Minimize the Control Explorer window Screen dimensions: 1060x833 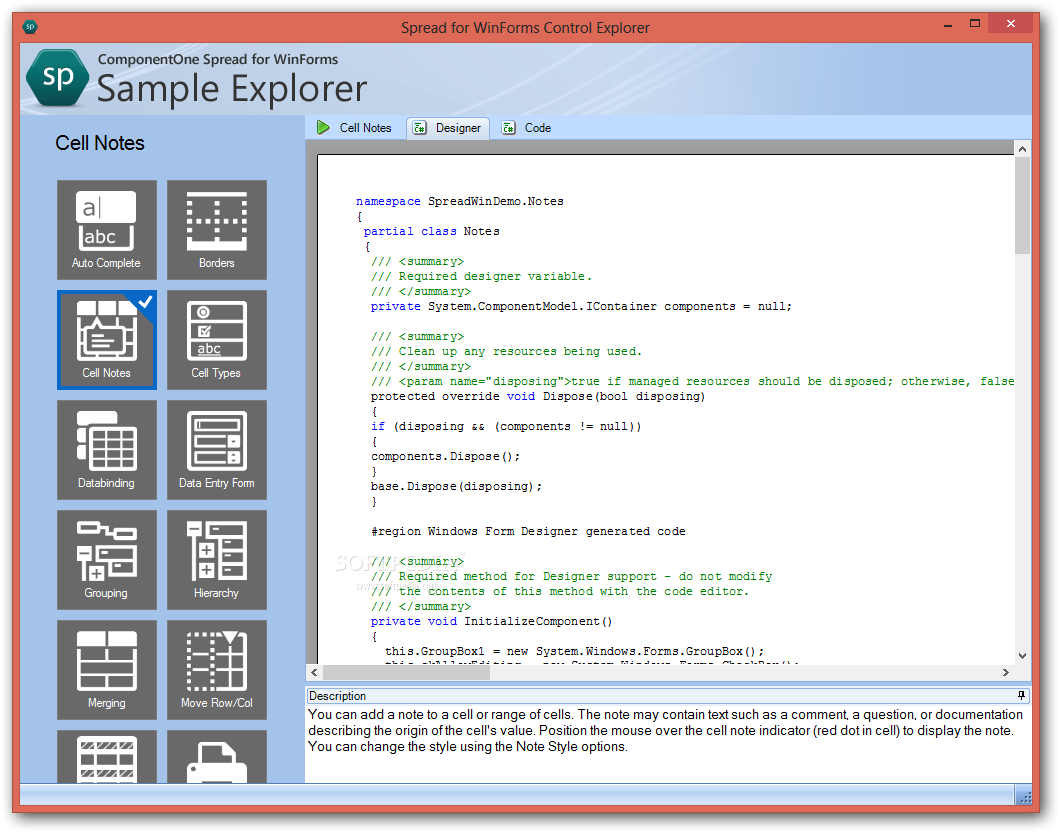point(948,25)
